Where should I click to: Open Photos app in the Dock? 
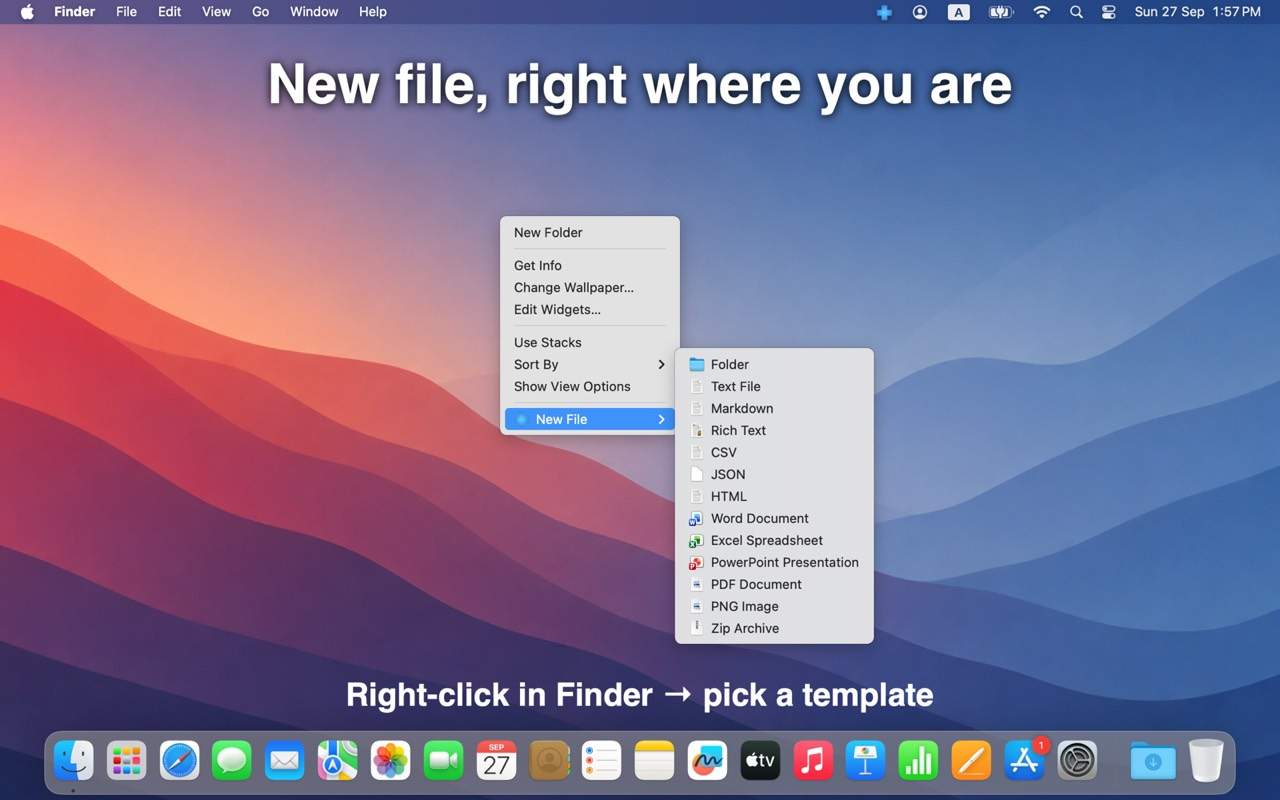pyautogui.click(x=390, y=761)
